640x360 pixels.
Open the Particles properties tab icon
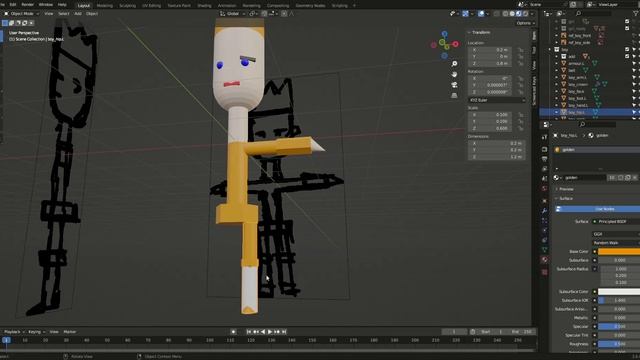point(544,220)
